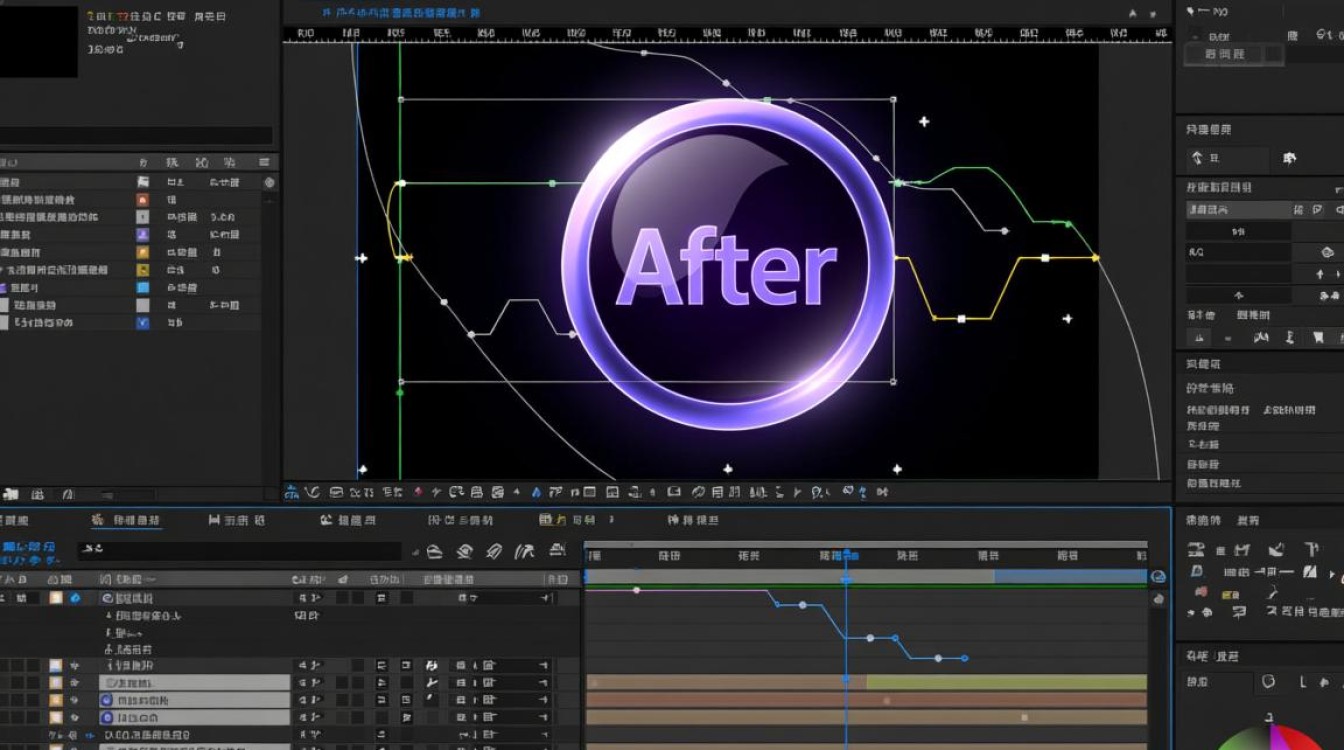Click the blue playhead on timeline ruler
This screenshot has width=1344, height=750.
[x=847, y=555]
